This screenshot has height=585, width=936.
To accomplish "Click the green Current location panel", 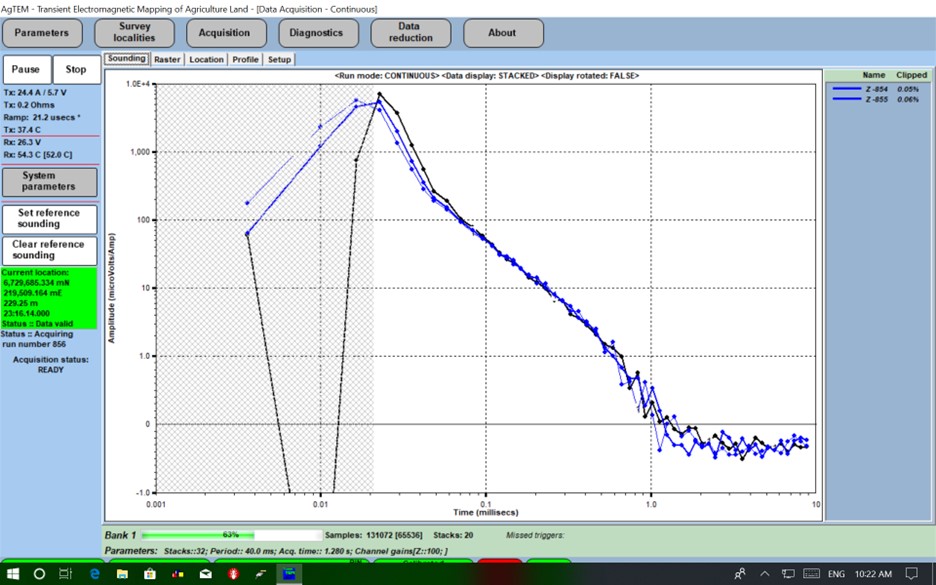I will (49, 298).
